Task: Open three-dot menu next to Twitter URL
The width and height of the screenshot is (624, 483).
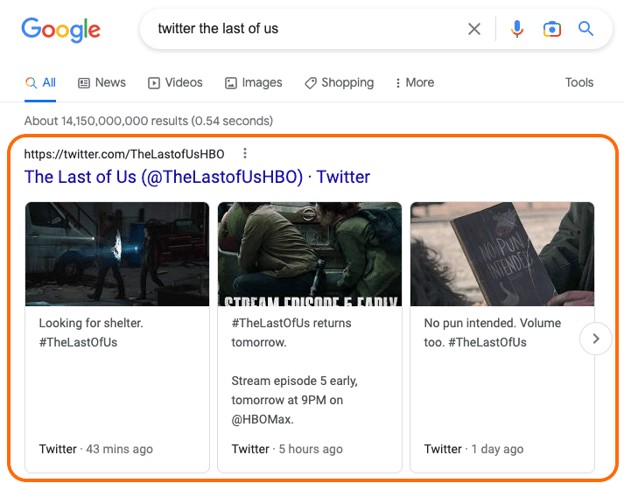Action: pyautogui.click(x=245, y=153)
